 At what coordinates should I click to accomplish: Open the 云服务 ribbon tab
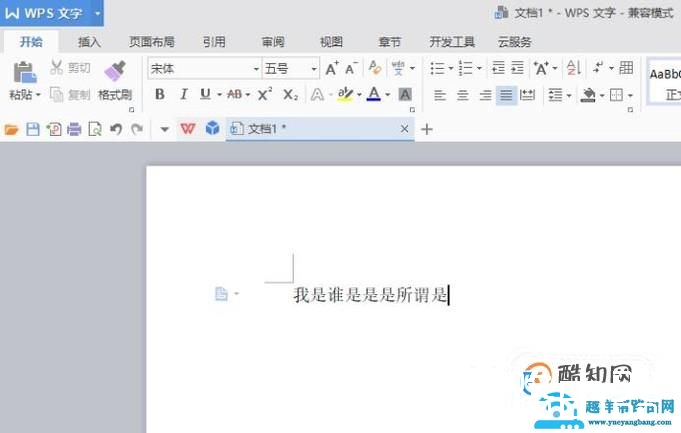(515, 42)
